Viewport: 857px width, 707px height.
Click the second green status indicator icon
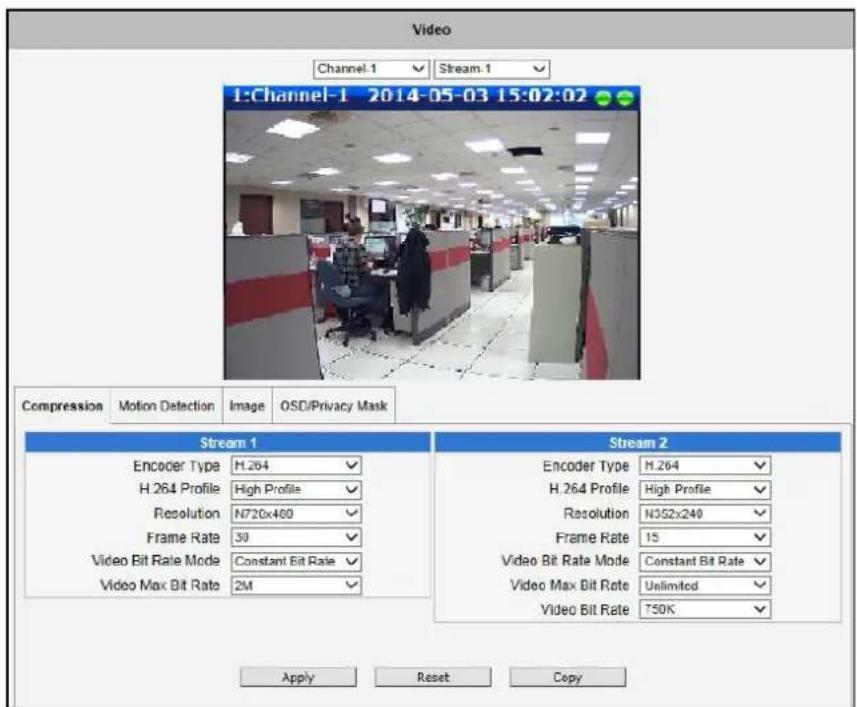pyautogui.click(x=625, y=98)
